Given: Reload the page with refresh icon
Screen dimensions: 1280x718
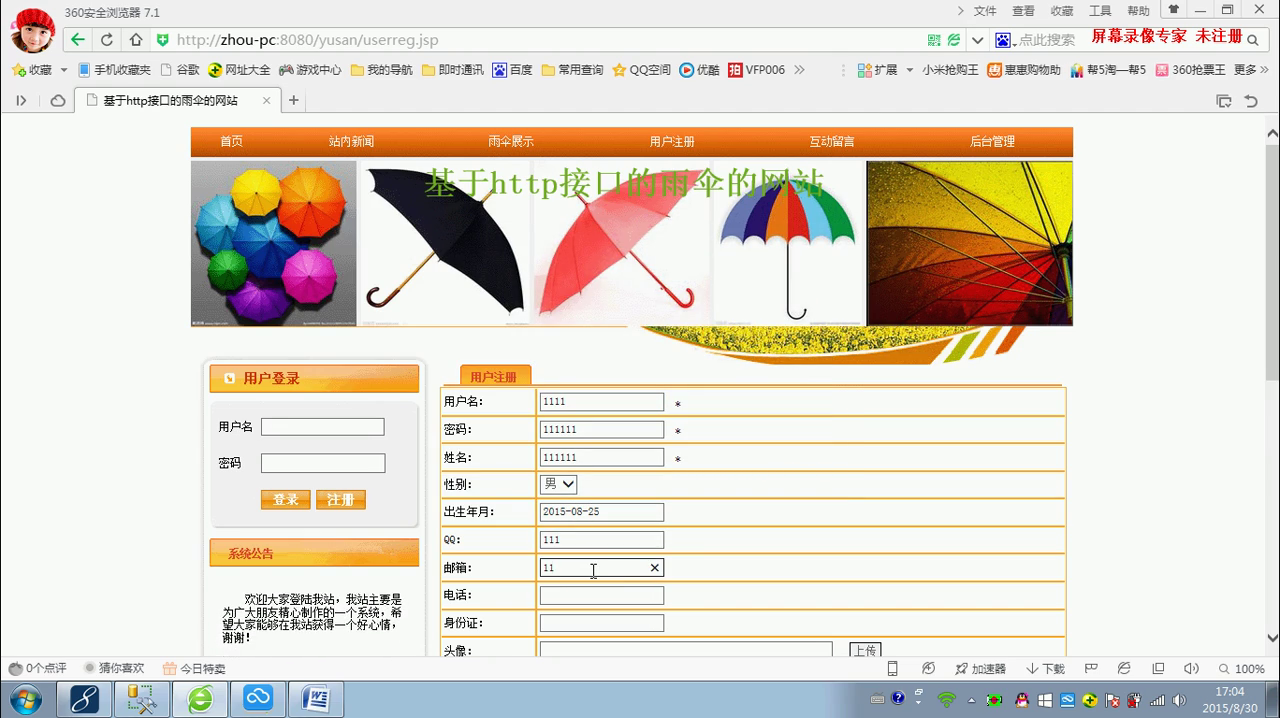Looking at the screenshot, I should tap(107, 40).
